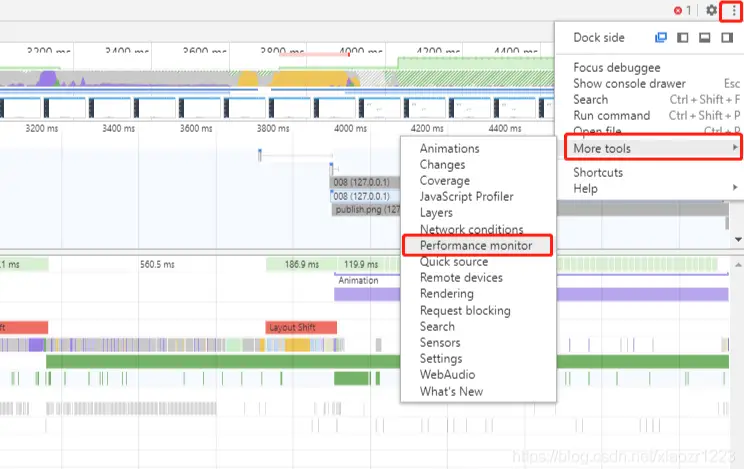Viewport: 744px width, 469px height.
Task: Select undock into separate window icon
Action: (660, 38)
